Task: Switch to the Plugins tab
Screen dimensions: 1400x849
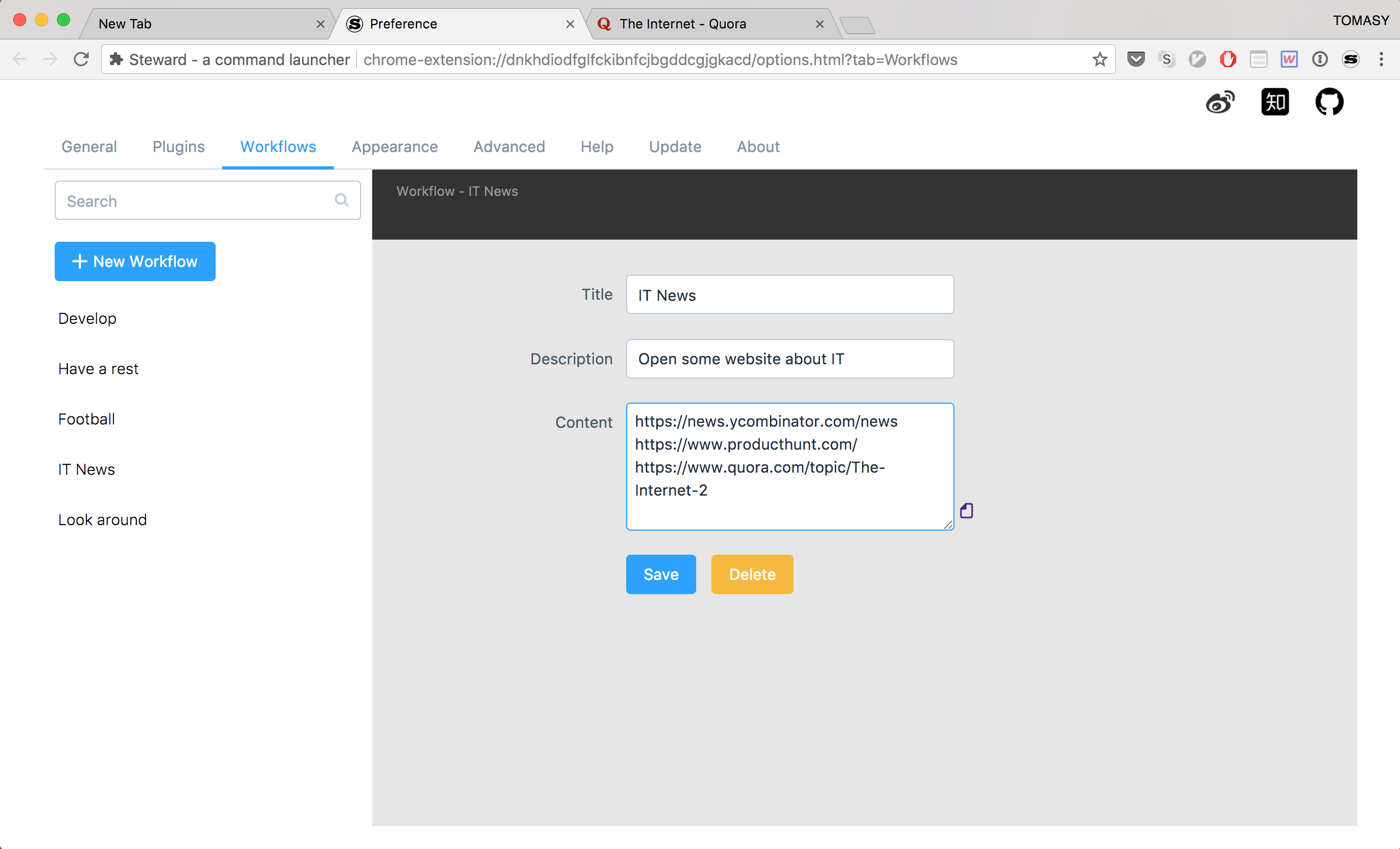Action: 178,147
